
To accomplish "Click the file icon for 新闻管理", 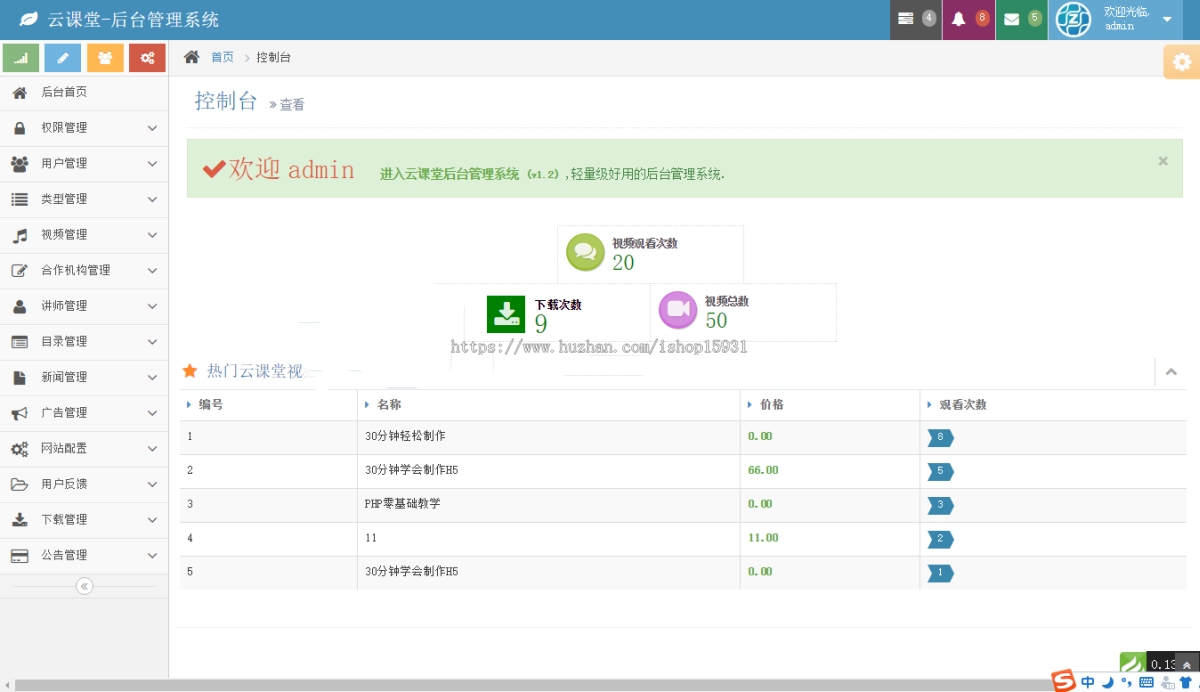I will tap(19, 377).
